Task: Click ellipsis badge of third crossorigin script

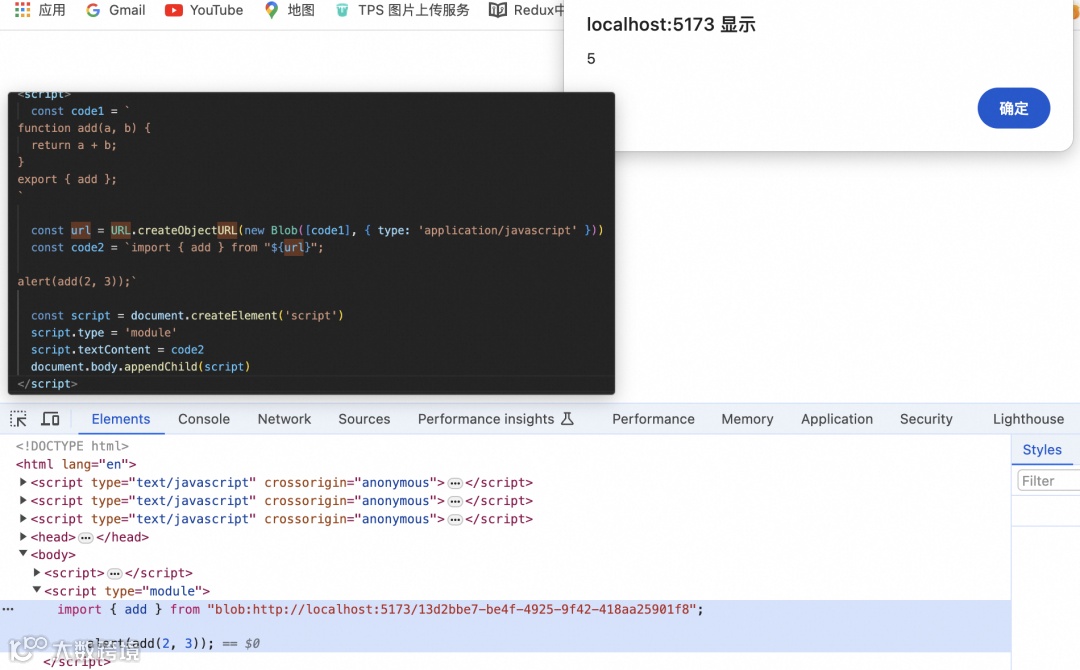Action: point(455,519)
